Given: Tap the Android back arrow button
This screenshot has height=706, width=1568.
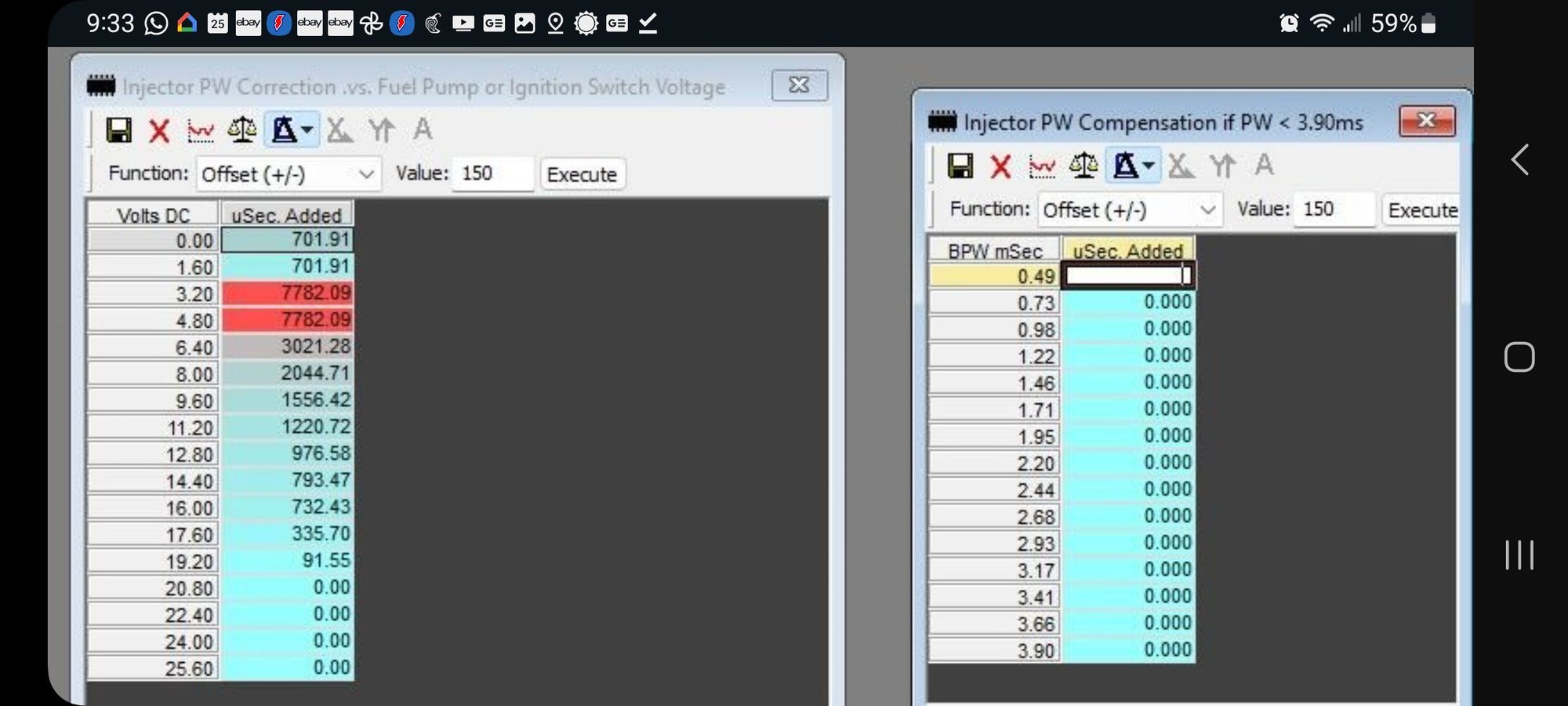Looking at the screenshot, I should tap(1519, 160).
